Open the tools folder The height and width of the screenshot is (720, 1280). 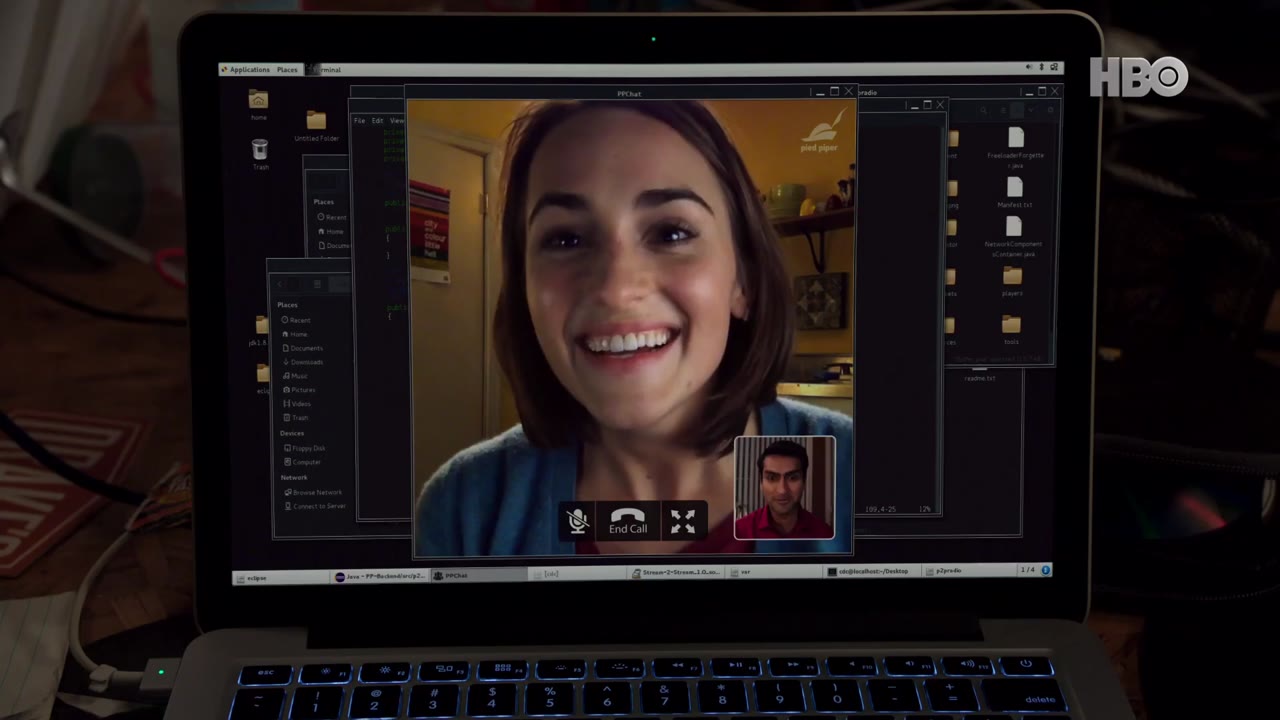(1011, 329)
